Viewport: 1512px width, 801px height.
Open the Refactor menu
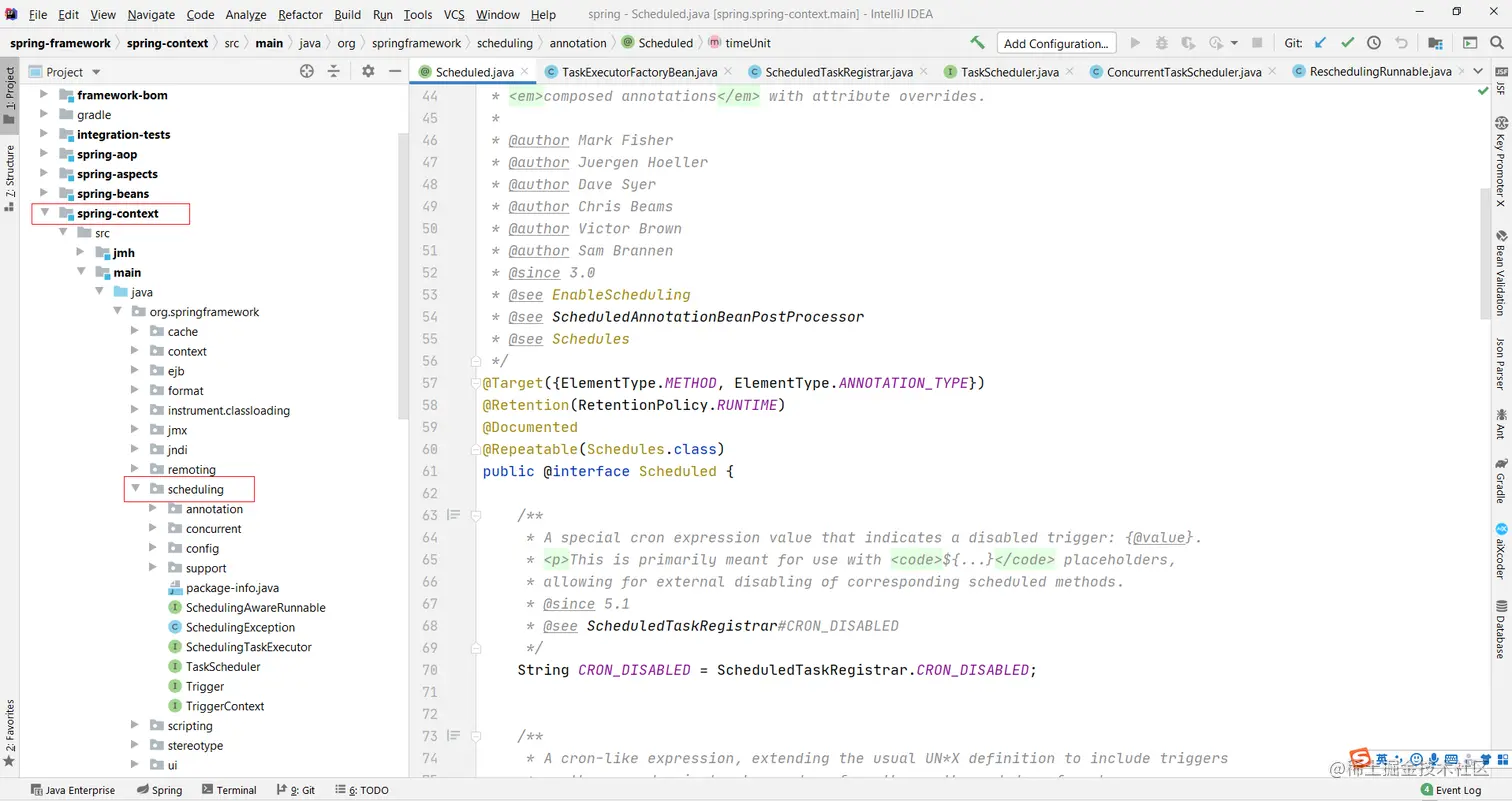[x=300, y=15]
